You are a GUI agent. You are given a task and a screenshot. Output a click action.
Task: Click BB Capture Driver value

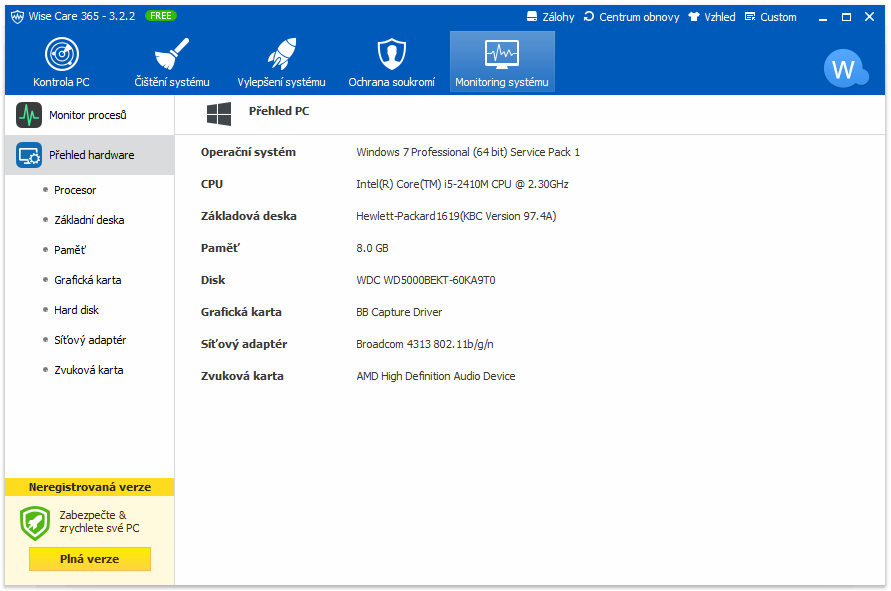(x=399, y=312)
